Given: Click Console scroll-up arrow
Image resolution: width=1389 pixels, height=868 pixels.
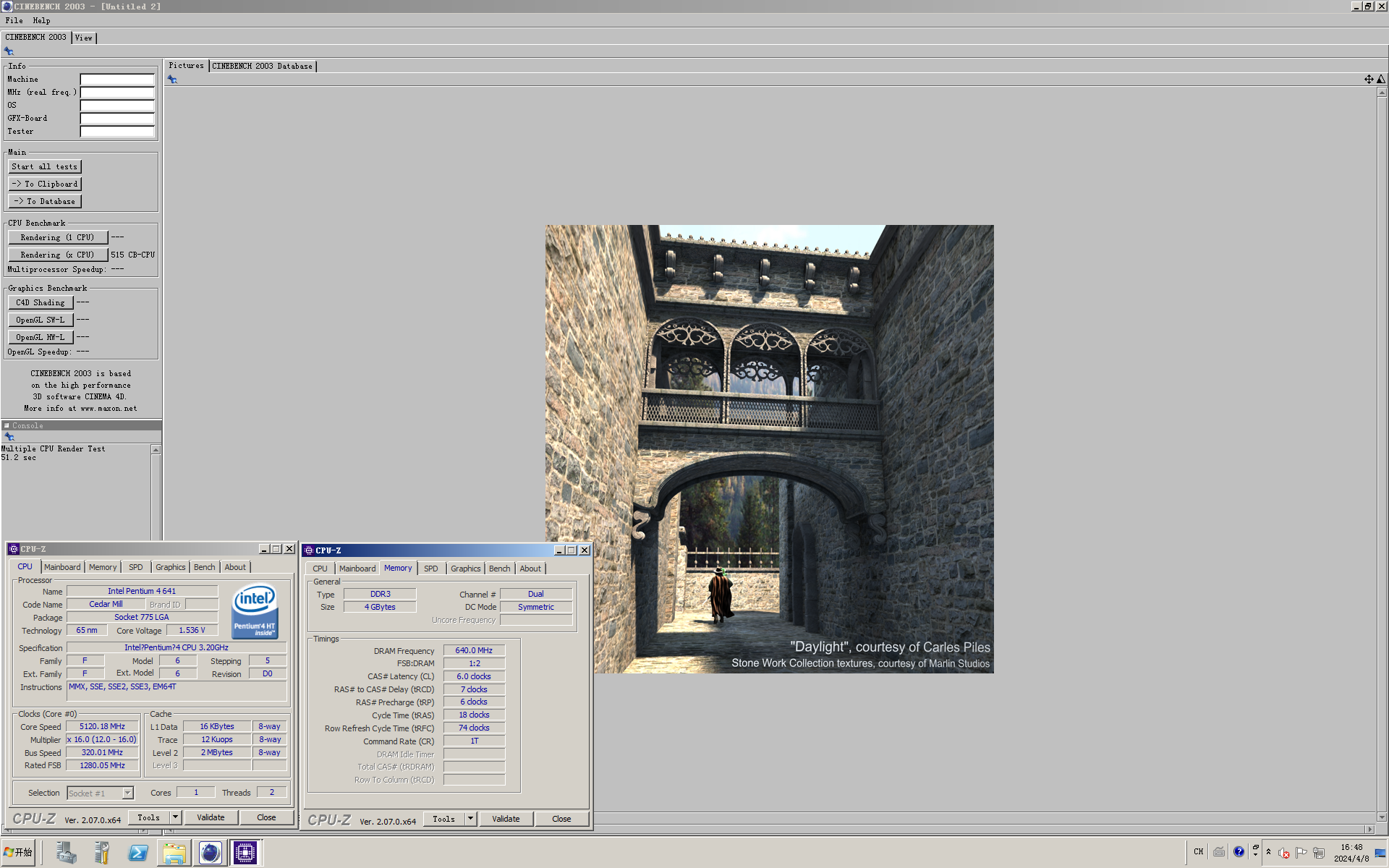Looking at the screenshot, I should pos(156,450).
